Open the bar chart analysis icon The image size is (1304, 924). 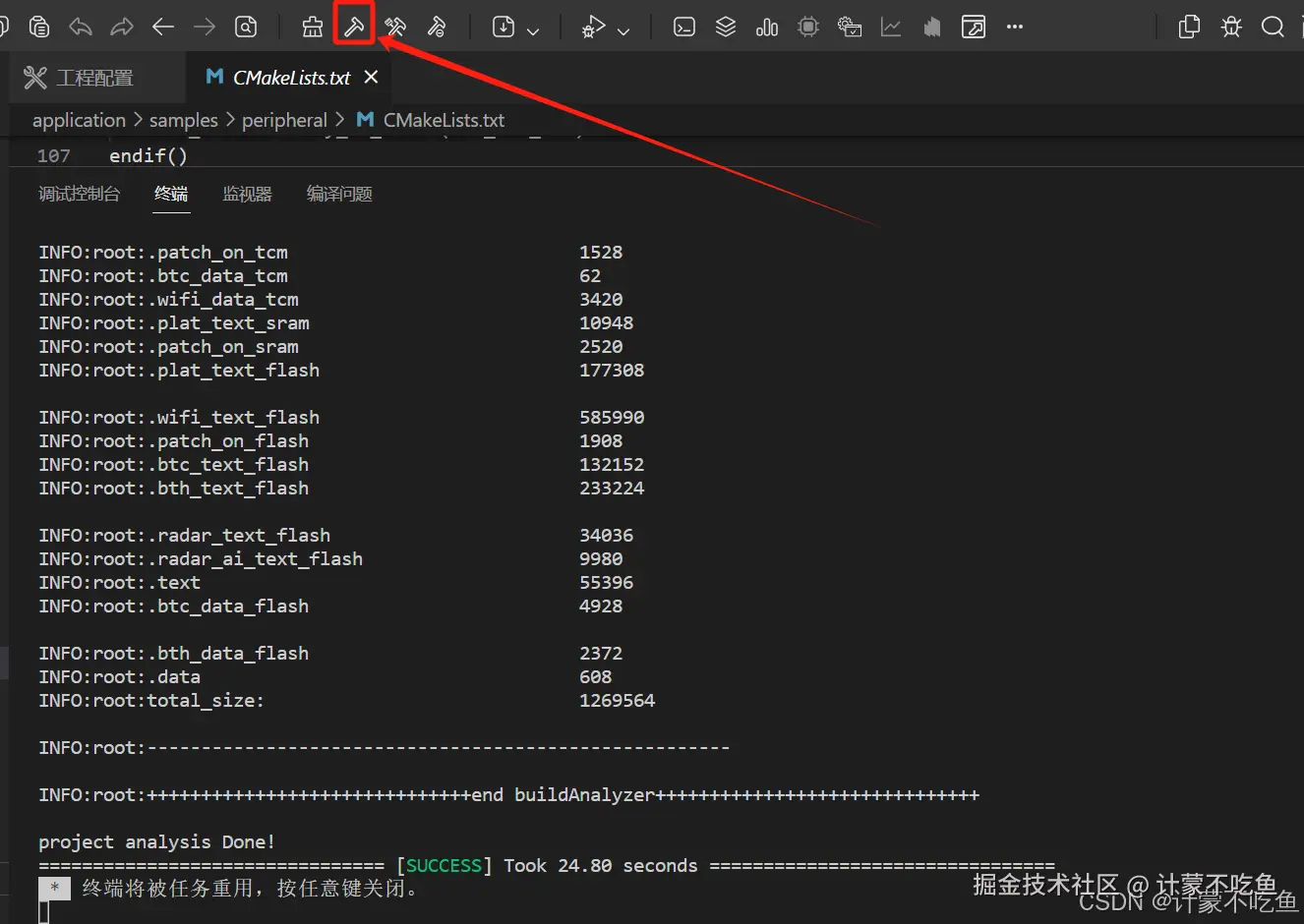[767, 27]
